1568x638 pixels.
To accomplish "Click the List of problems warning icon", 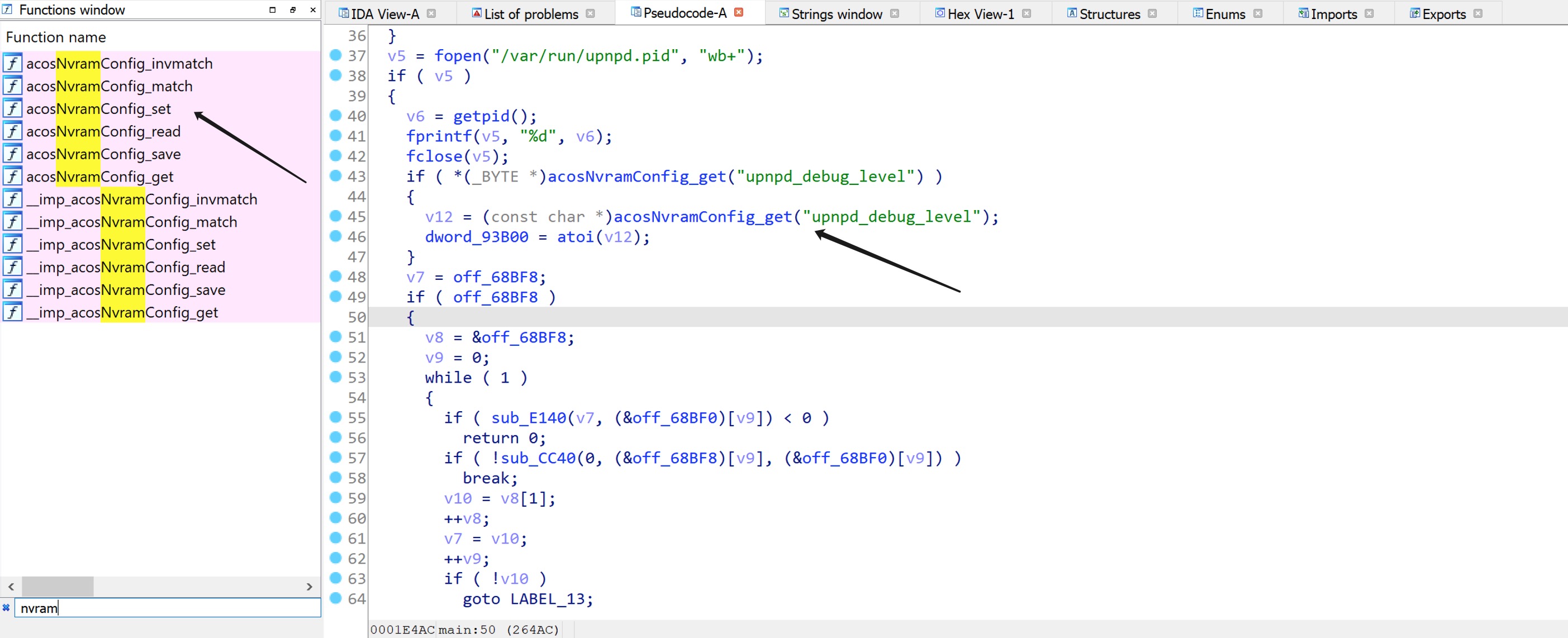I will (x=477, y=13).
